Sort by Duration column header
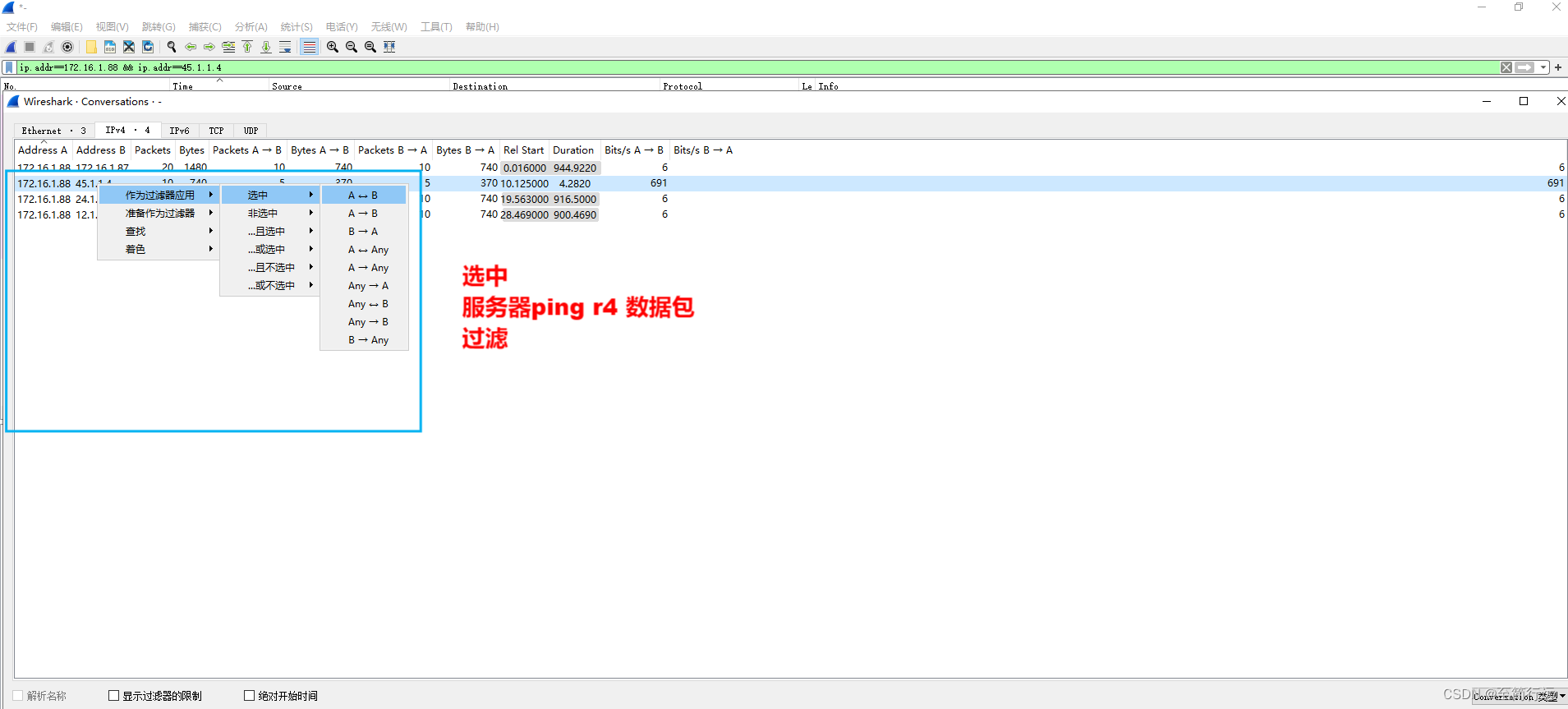Image resolution: width=1568 pixels, height=709 pixels. click(x=573, y=150)
